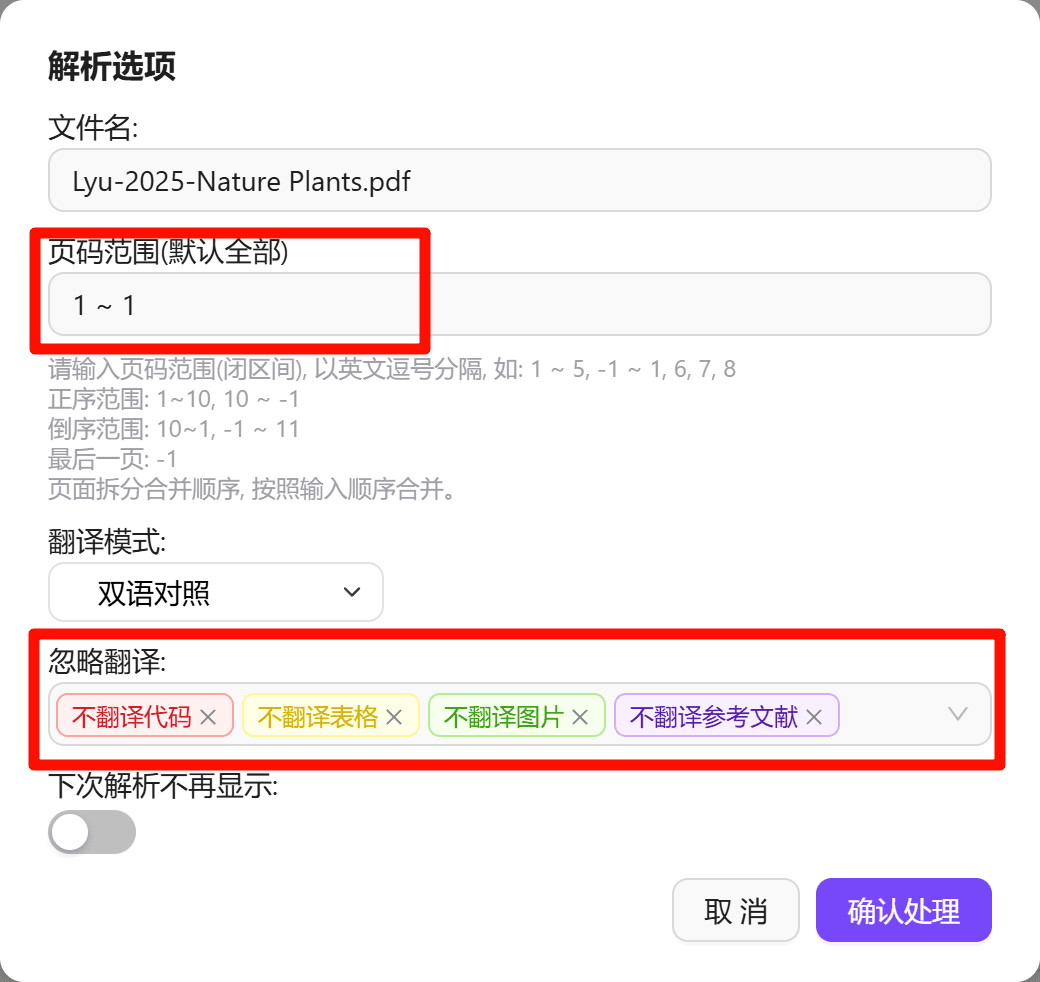Open the 翻译模式 dropdown showing 双语对照

pos(215,592)
